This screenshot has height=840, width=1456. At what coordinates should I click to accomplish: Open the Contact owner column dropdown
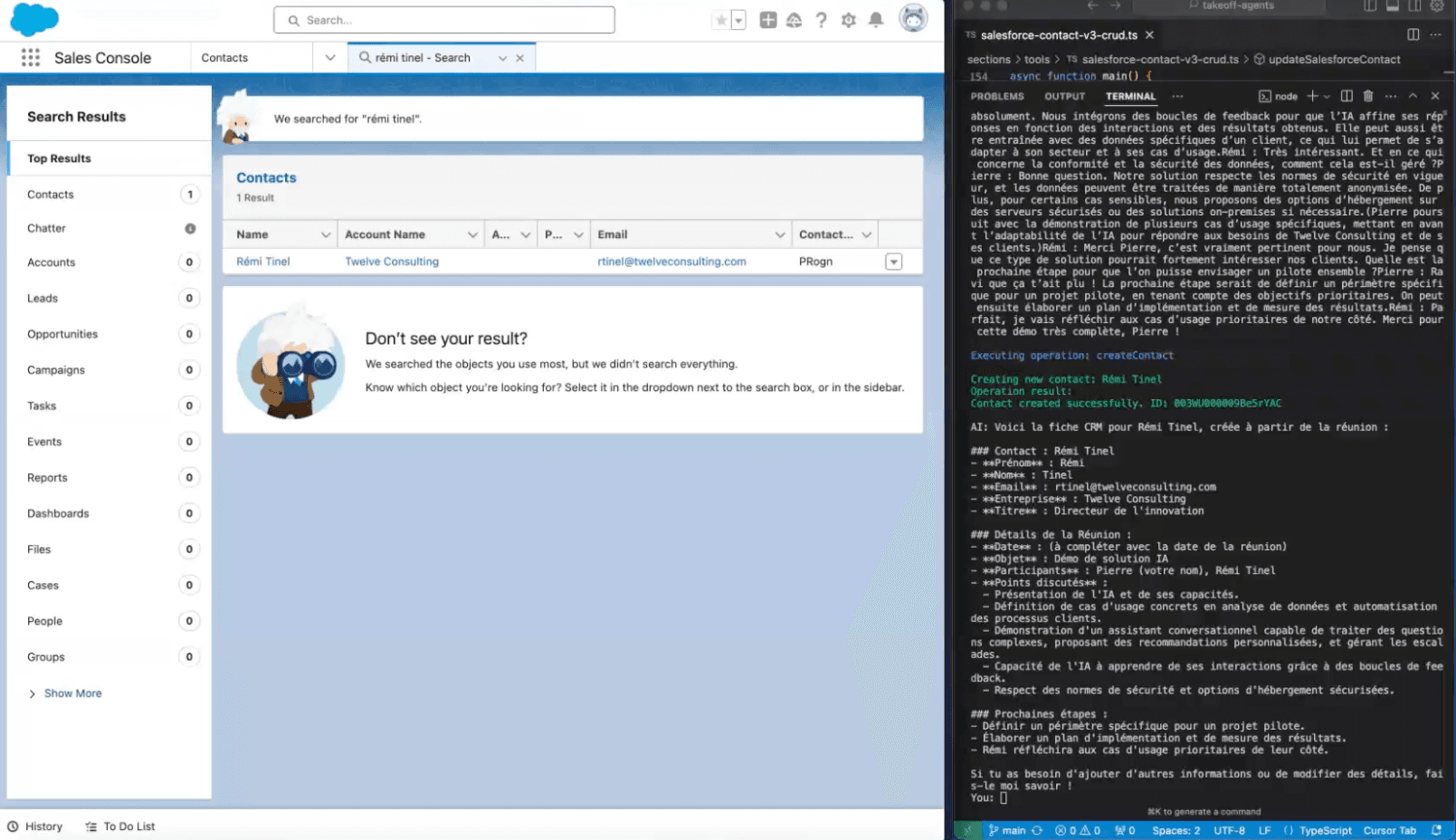click(866, 234)
